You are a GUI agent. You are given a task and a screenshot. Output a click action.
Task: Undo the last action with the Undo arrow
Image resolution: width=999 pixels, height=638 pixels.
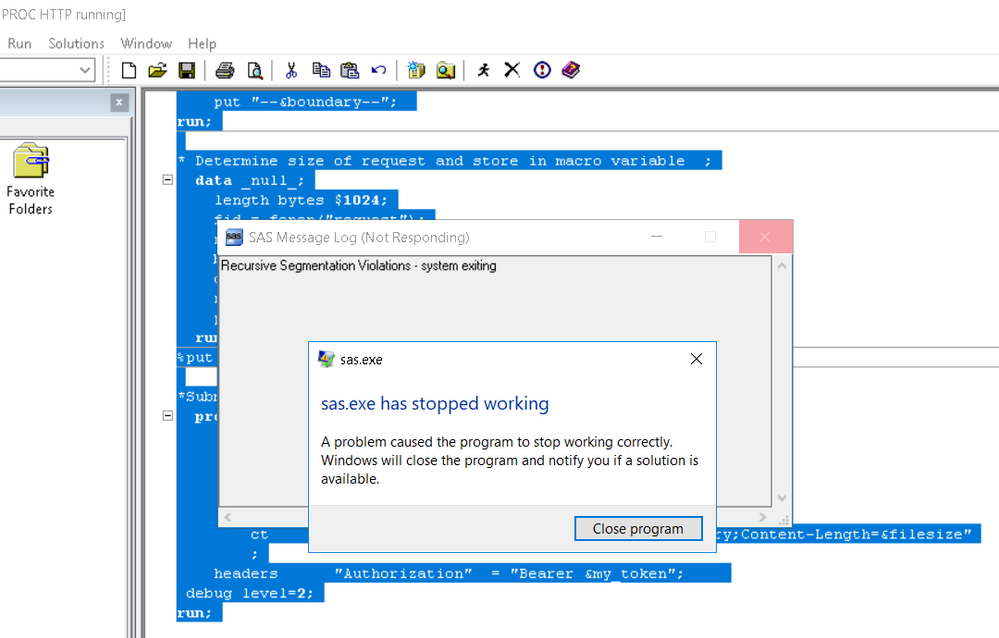tap(379, 70)
